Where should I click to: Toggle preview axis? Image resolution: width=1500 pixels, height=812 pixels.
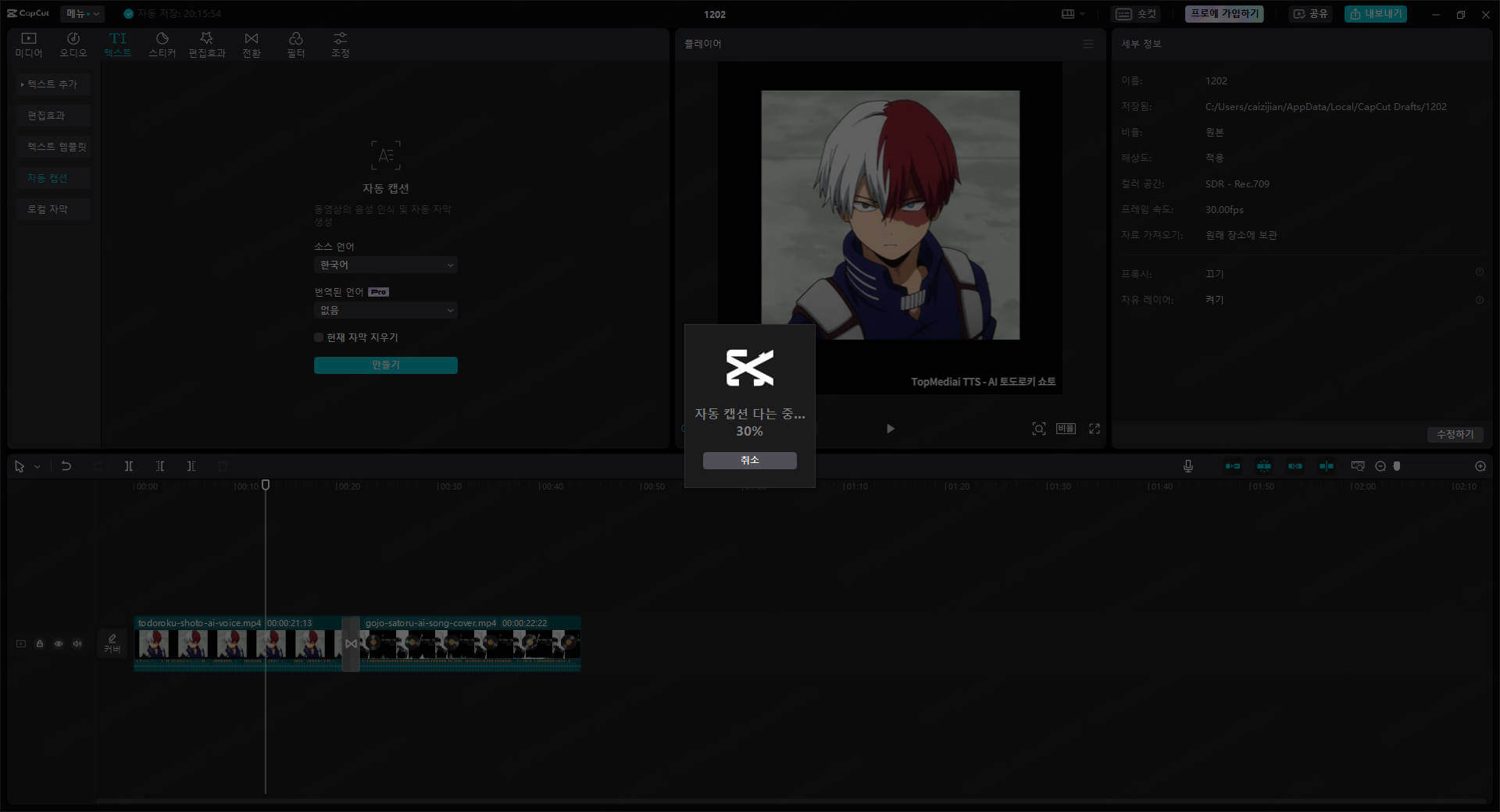pyautogui.click(x=1327, y=466)
